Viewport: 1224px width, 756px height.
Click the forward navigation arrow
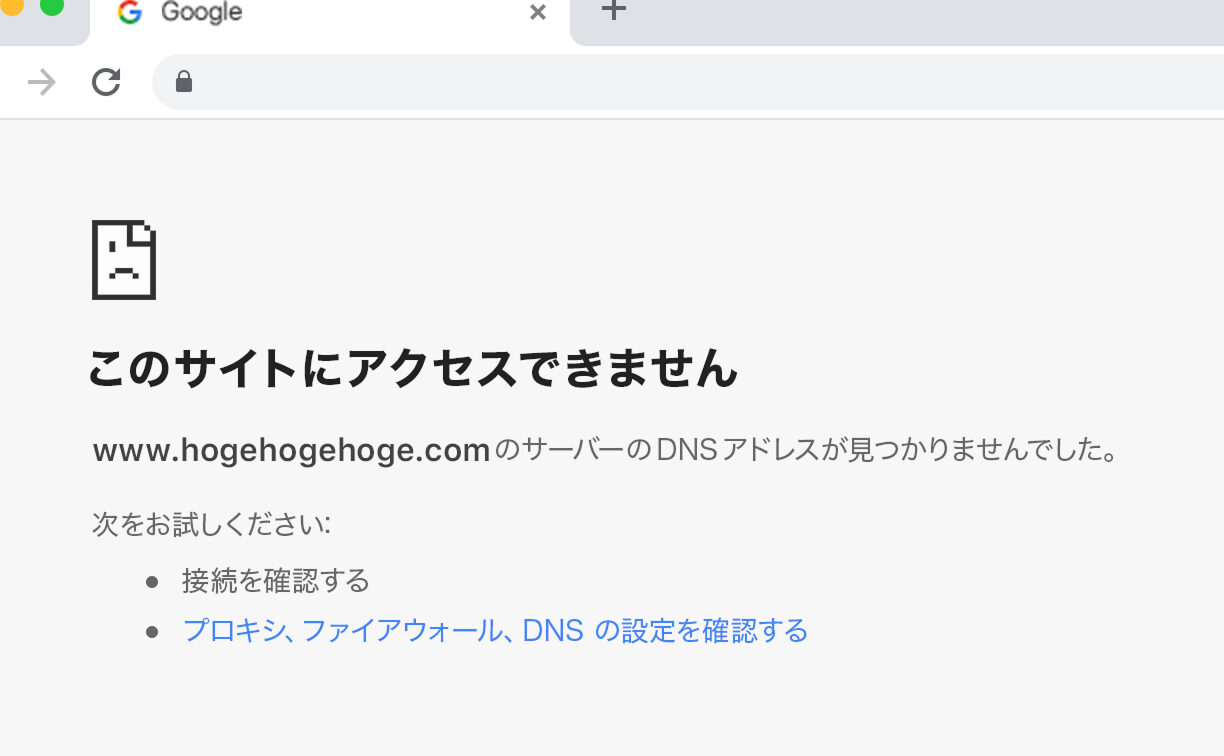point(42,82)
